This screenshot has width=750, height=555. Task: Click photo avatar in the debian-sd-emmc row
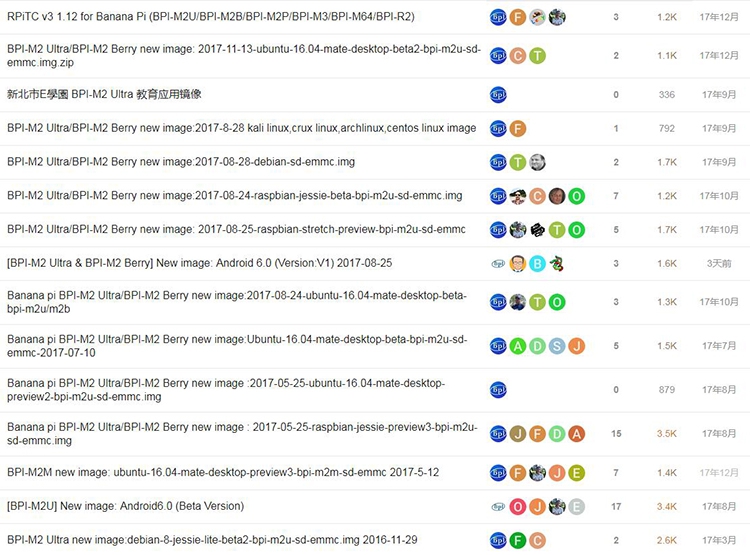coord(537,162)
